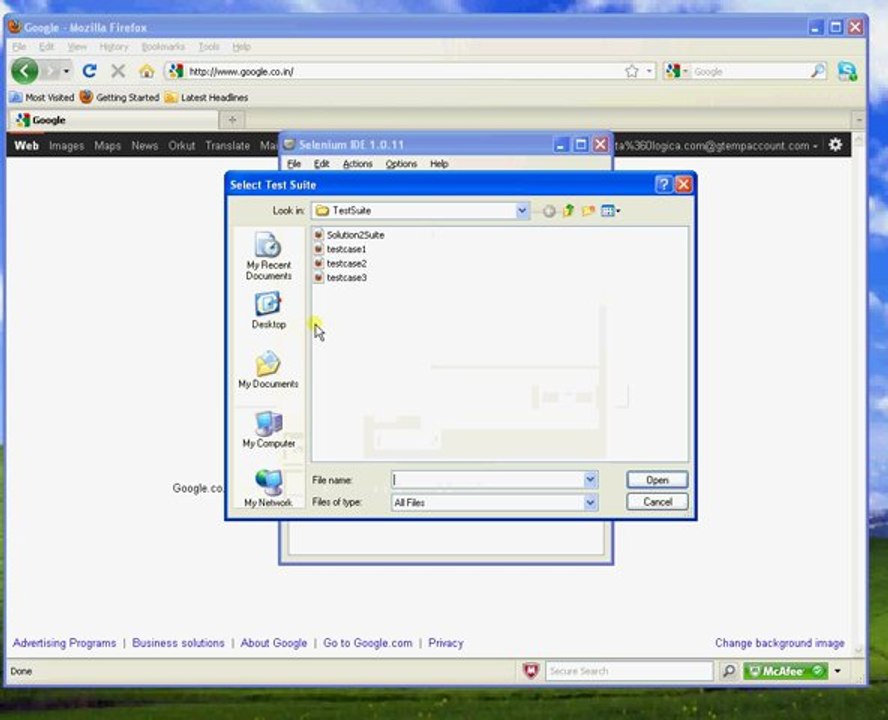Open the Skype toolbar icon in Firefox
Viewport: 888px width, 720px height.
point(848,71)
